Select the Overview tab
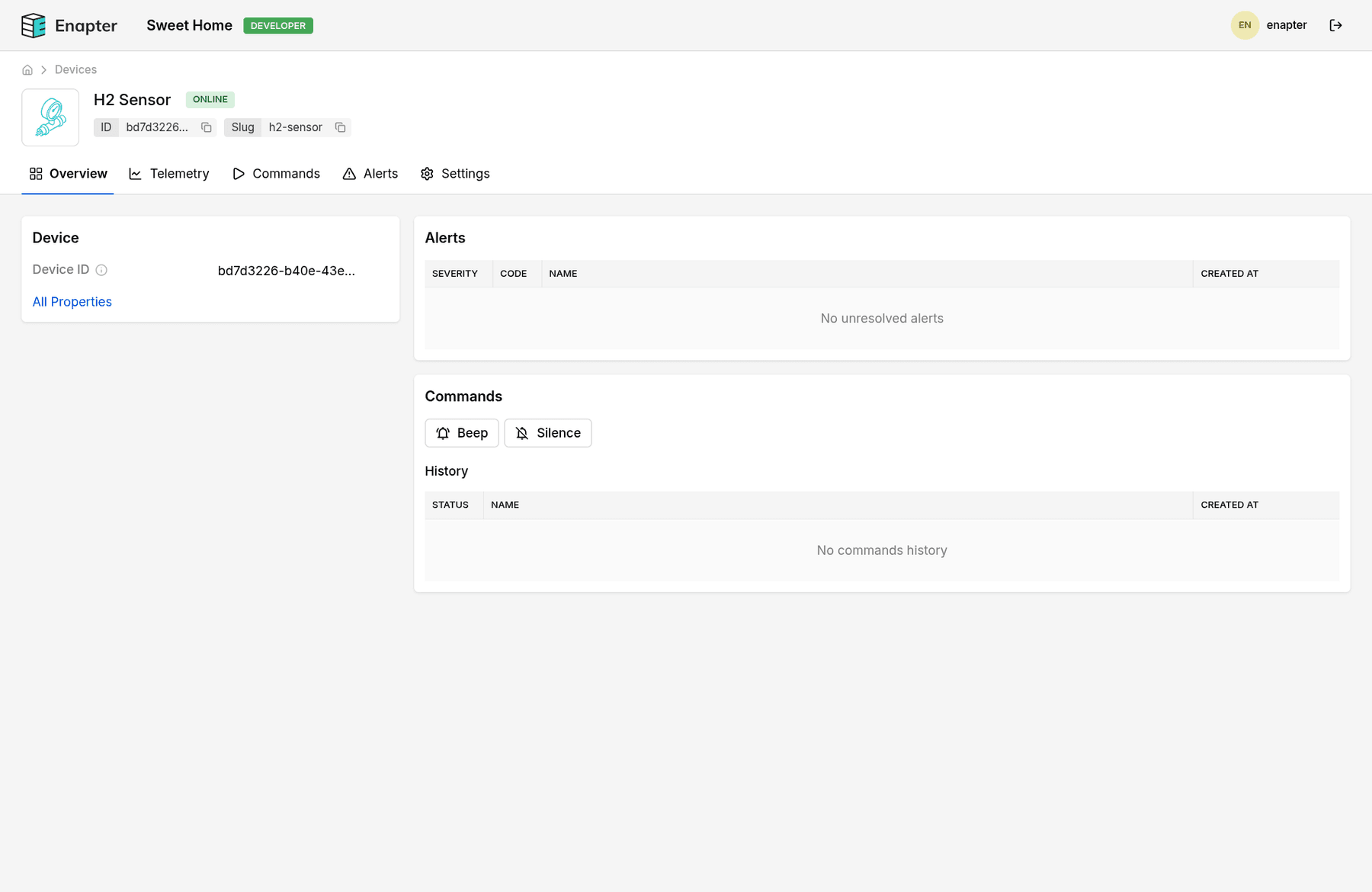Screen dimensions: 1372x892 [68, 174]
